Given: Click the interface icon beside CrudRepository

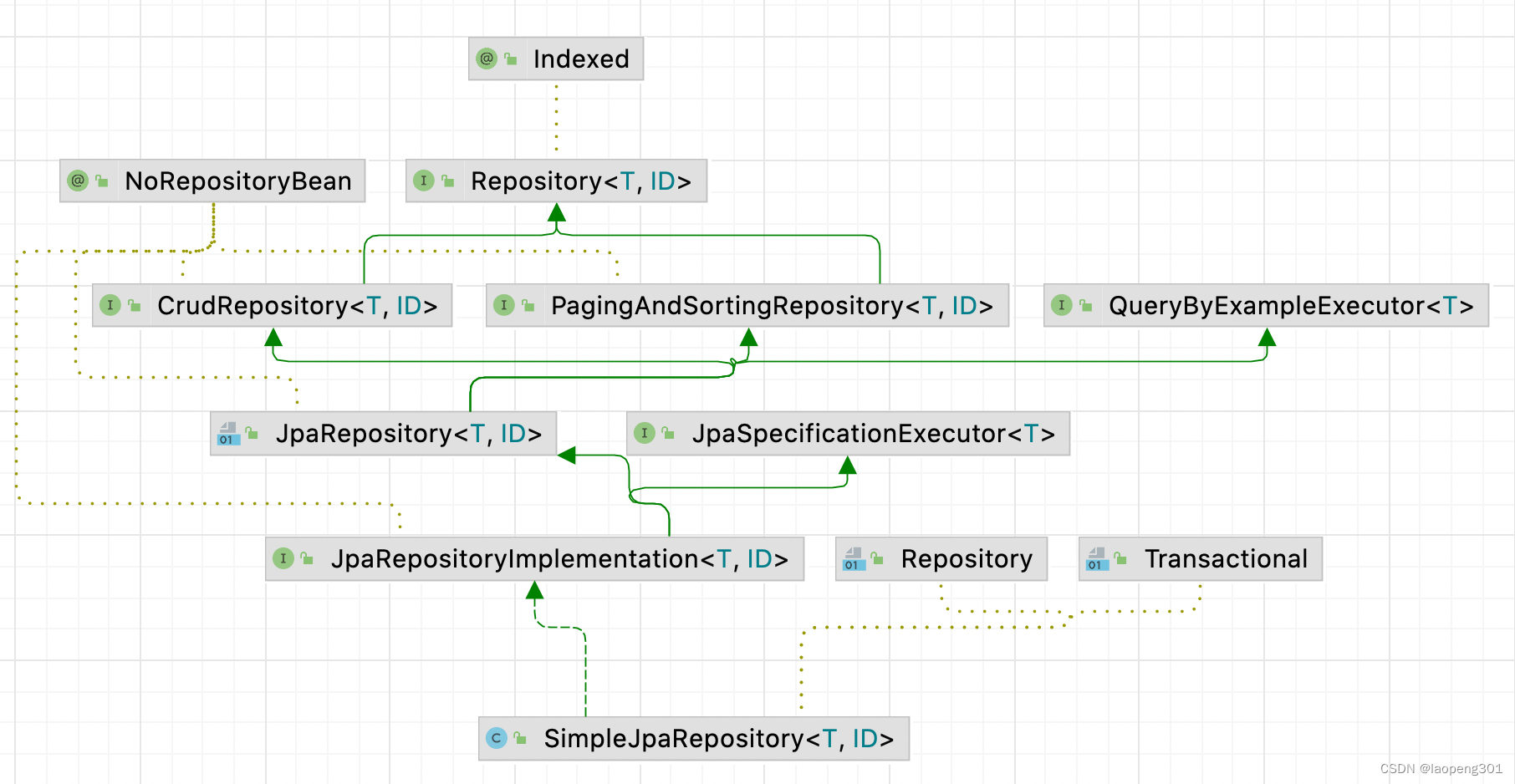Looking at the screenshot, I should [110, 305].
